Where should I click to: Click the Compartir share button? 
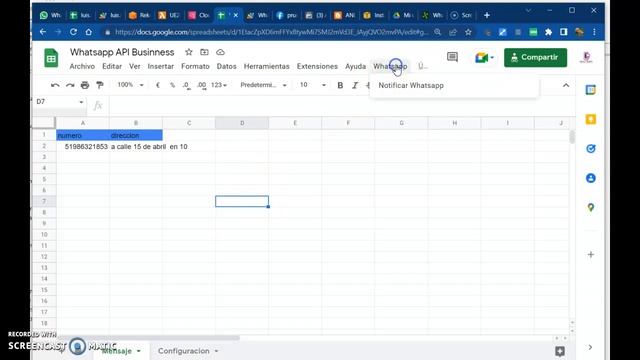pos(536,58)
